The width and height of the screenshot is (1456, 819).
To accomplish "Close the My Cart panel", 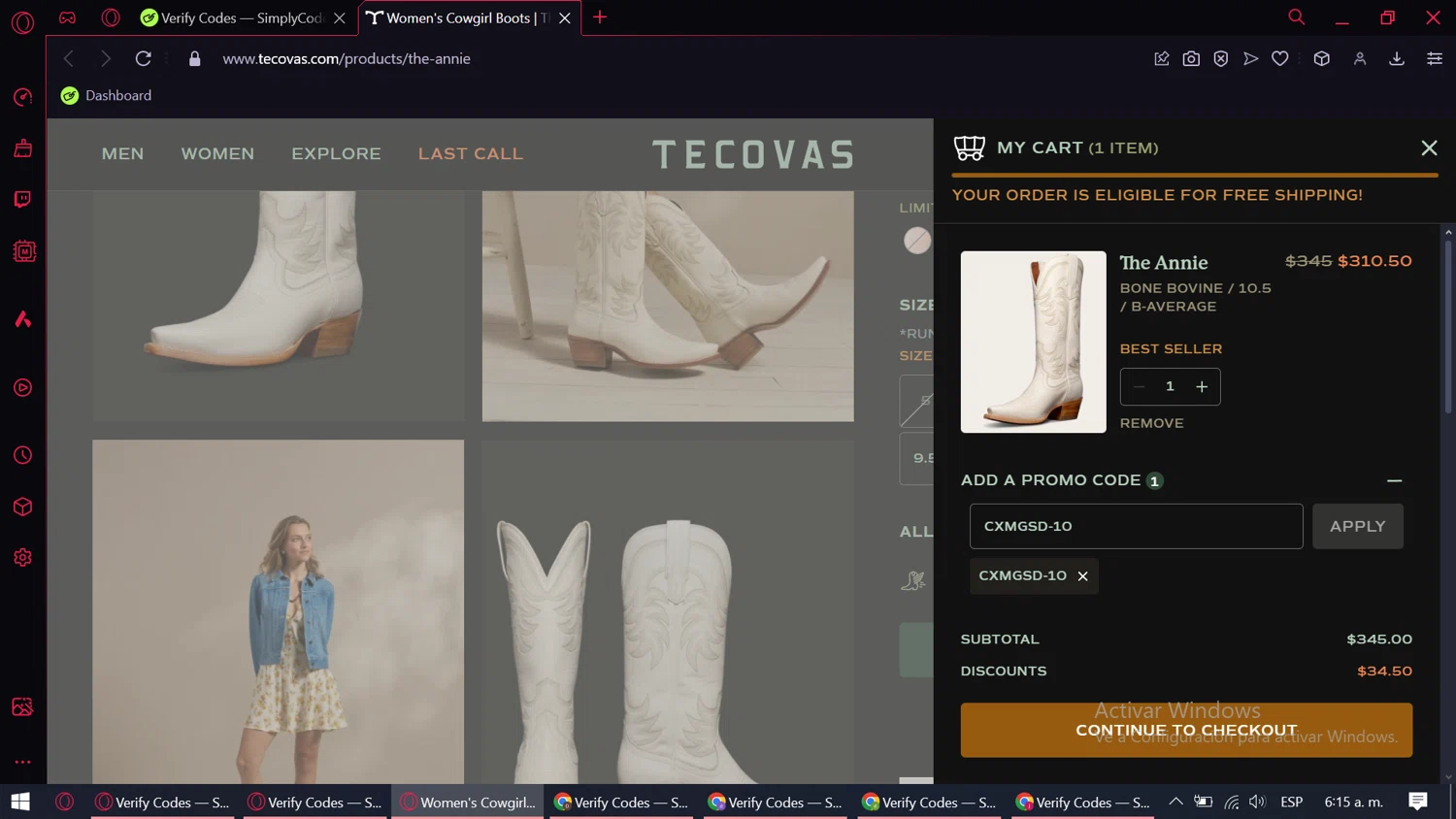I will (x=1429, y=147).
